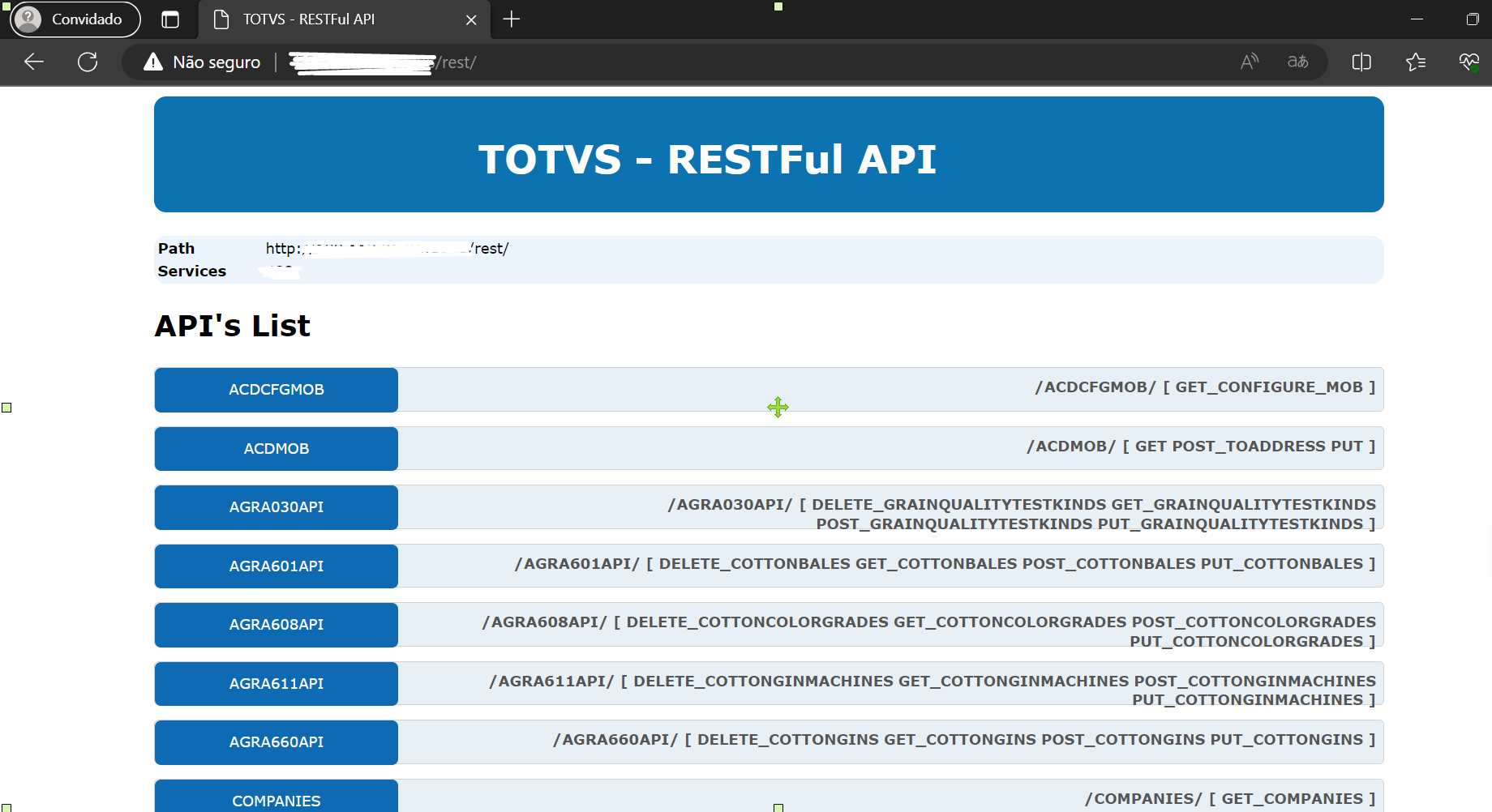Open the AGRA611API button
Image resolution: width=1492 pixels, height=812 pixels.
277,684
